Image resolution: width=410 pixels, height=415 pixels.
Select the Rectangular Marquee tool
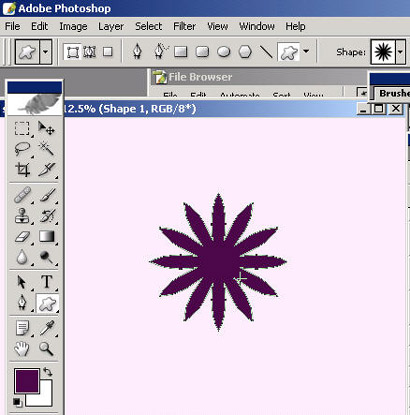tap(22, 128)
